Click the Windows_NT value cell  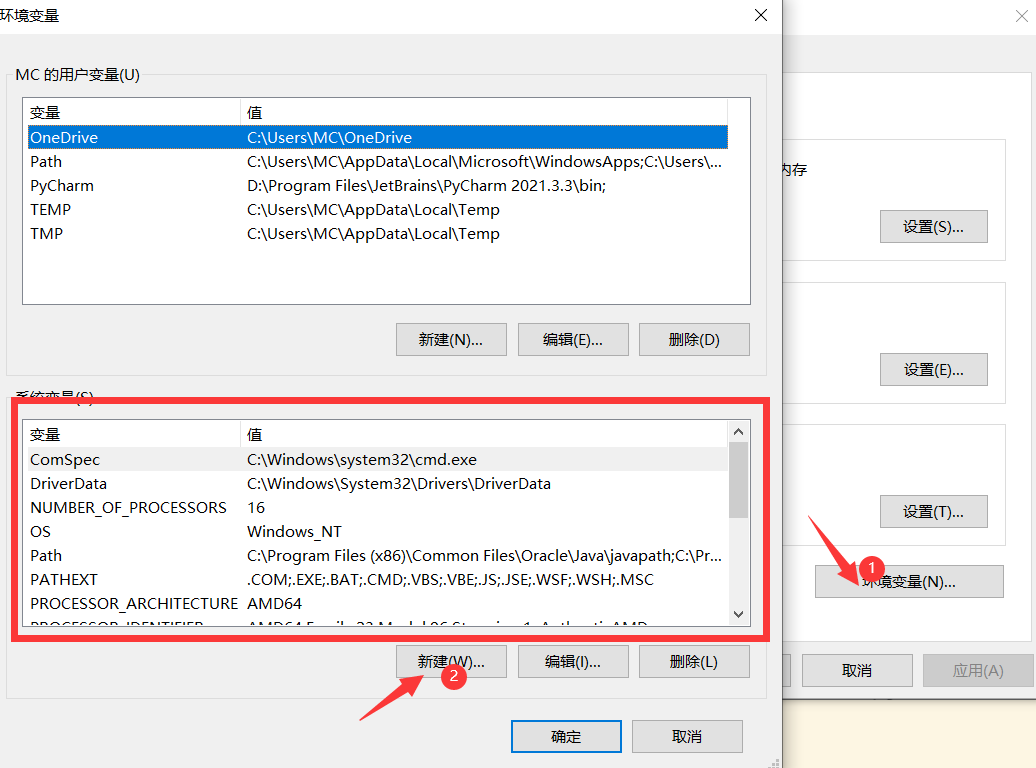294,531
